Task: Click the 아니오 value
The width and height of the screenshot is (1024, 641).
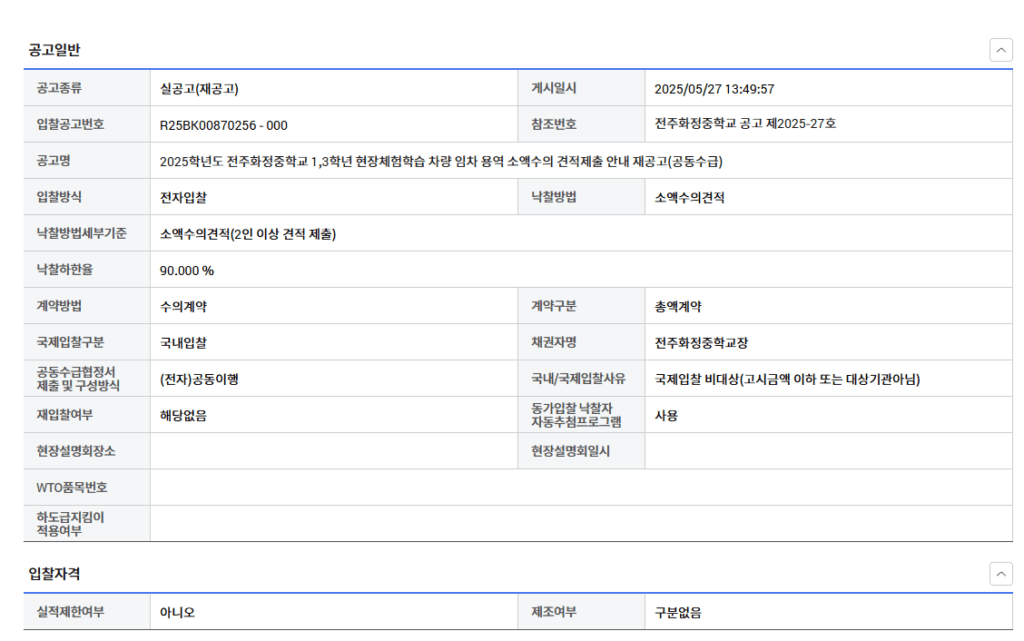Action: click(177, 613)
